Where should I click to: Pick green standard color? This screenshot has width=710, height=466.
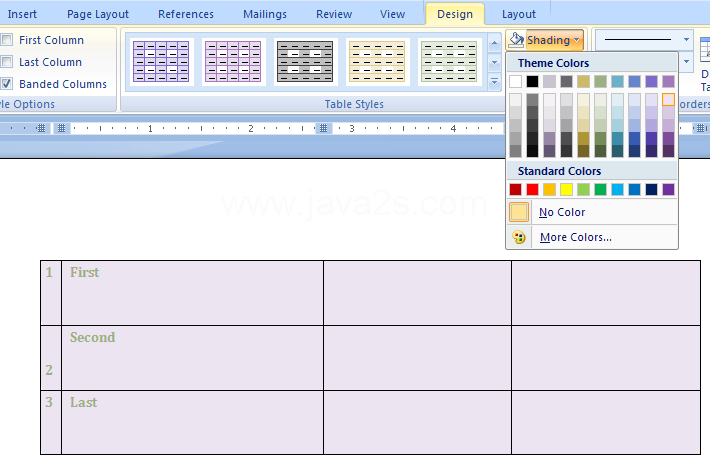point(600,189)
